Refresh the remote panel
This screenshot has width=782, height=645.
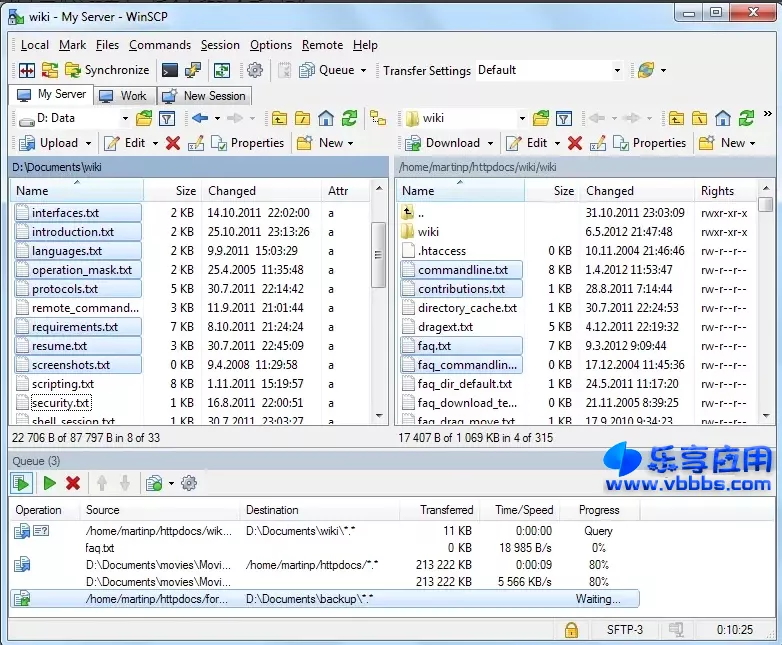tap(746, 119)
